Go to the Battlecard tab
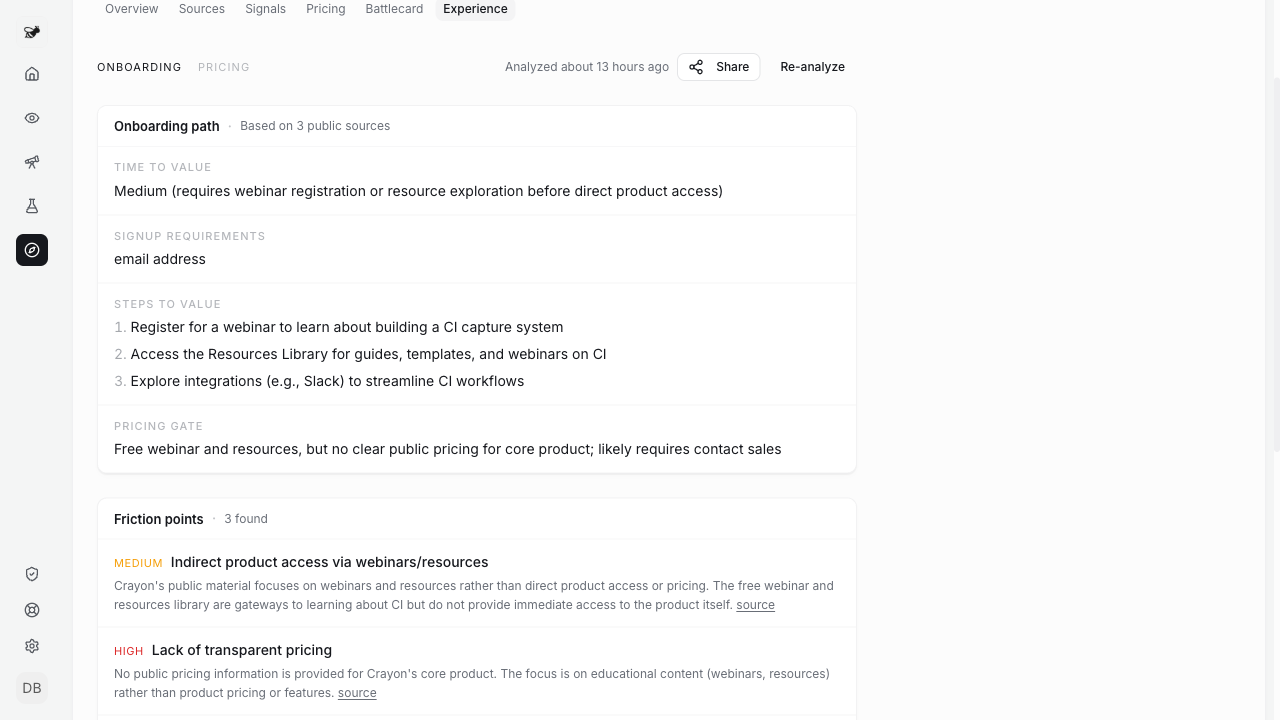 pyautogui.click(x=394, y=9)
